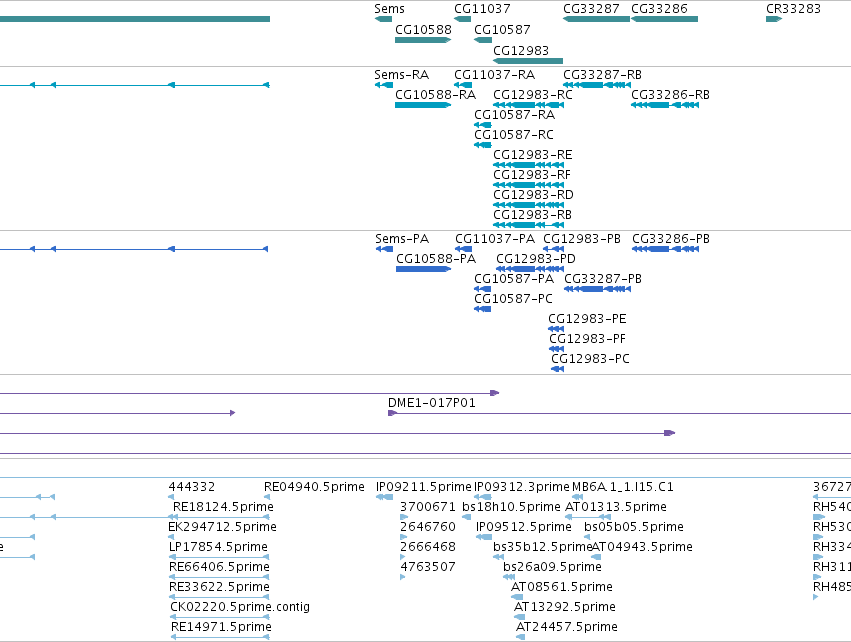The image size is (851, 642).
Task: Click the RE14971.5prime EST label
Action: click(221, 627)
